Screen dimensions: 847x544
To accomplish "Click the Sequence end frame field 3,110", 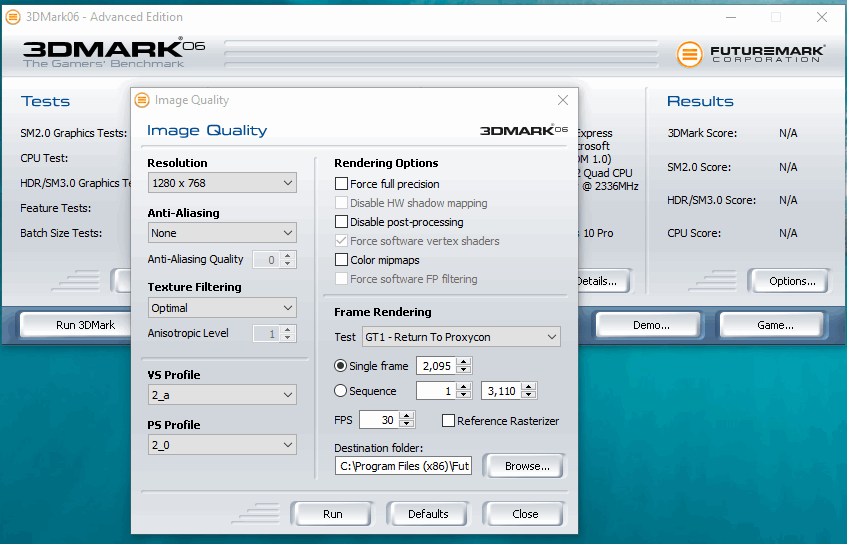I will [x=501, y=391].
